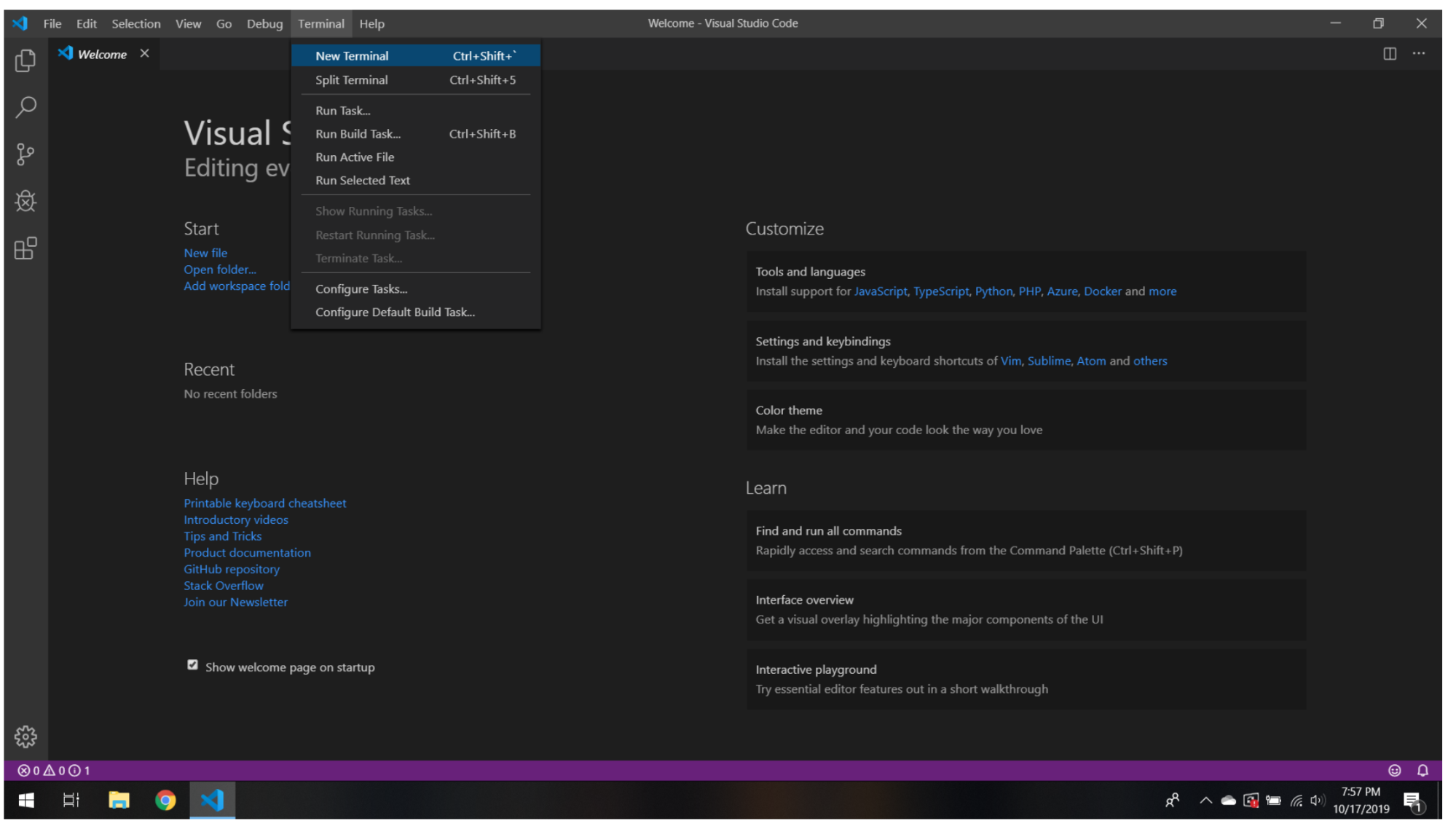Open File Explorer from the taskbar
The height and width of the screenshot is (829, 1456).
[119, 801]
